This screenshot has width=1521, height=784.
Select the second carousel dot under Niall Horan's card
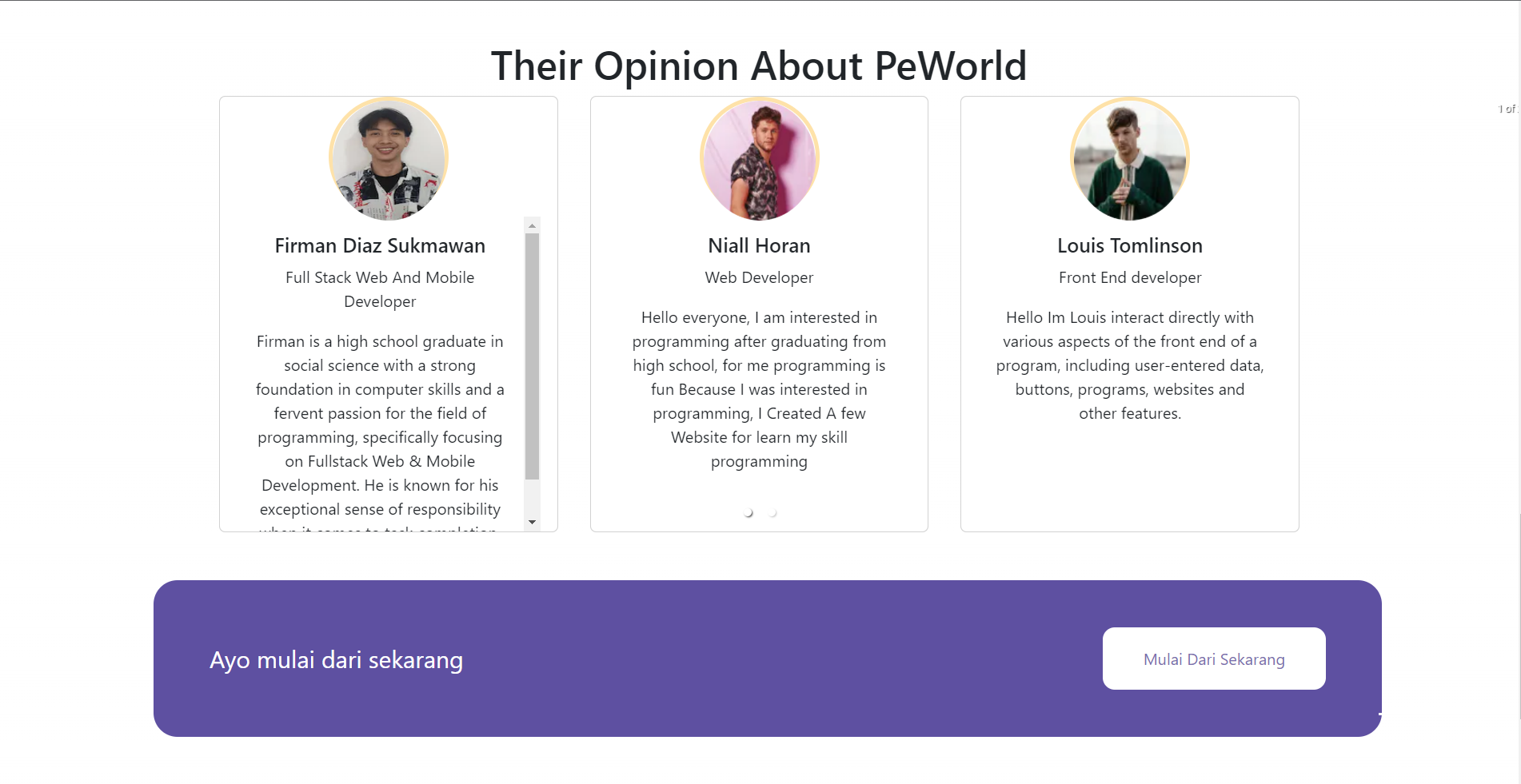pyautogui.click(x=772, y=512)
